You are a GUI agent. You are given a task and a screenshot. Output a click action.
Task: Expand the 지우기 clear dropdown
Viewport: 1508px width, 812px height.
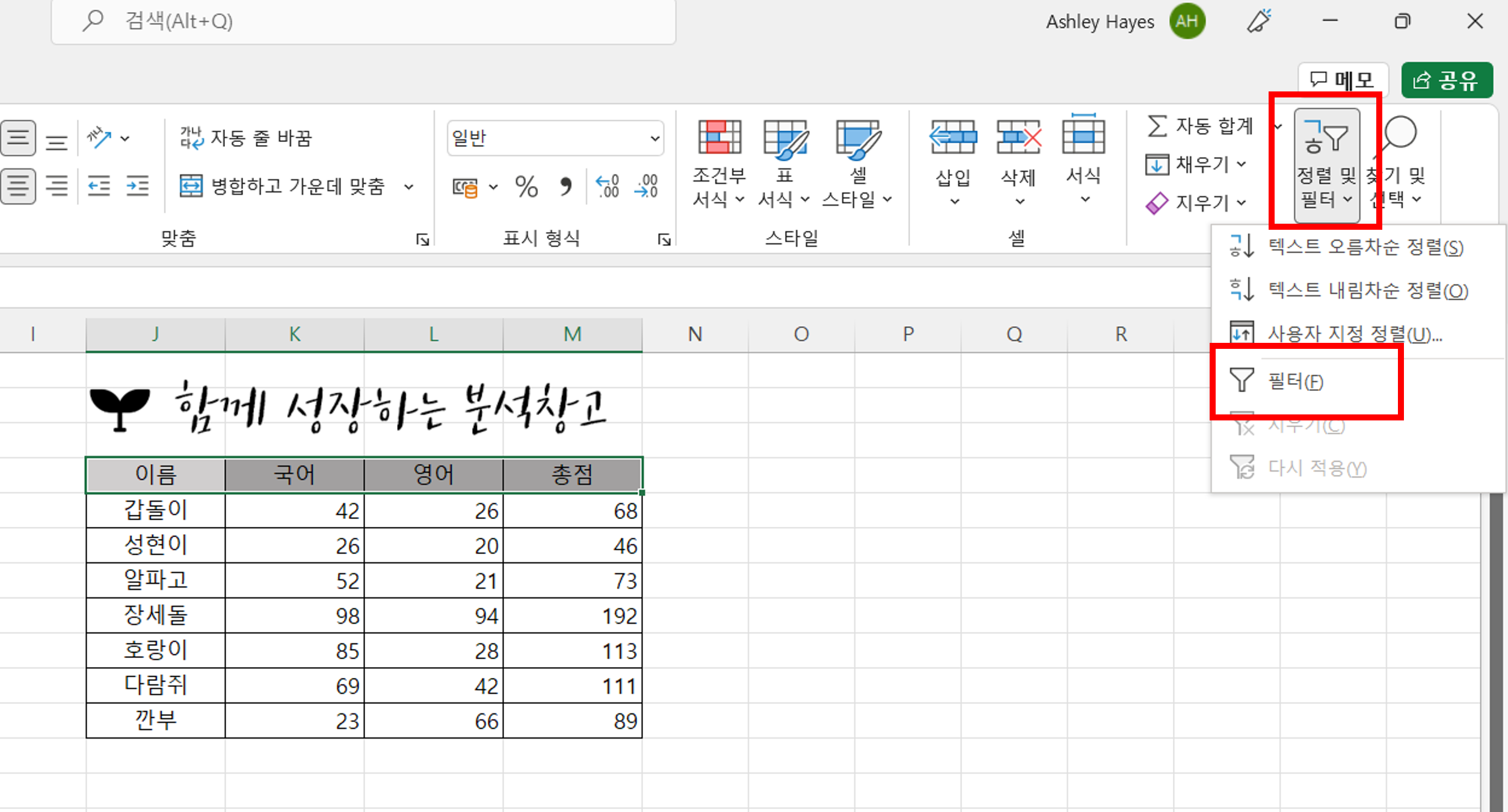(1242, 203)
